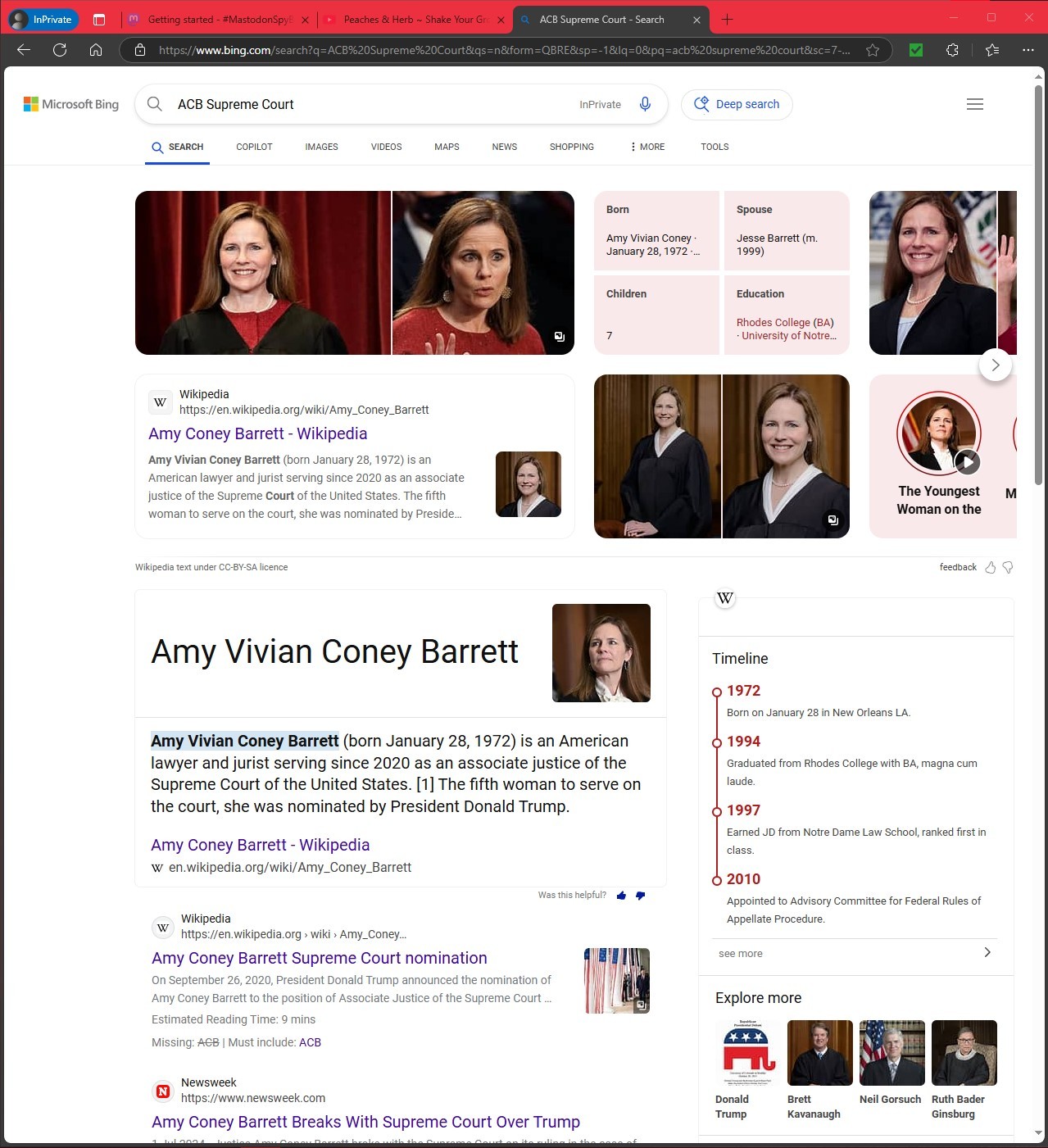Click the 1994 timeline entry
The height and width of the screenshot is (1148, 1048).
click(743, 742)
